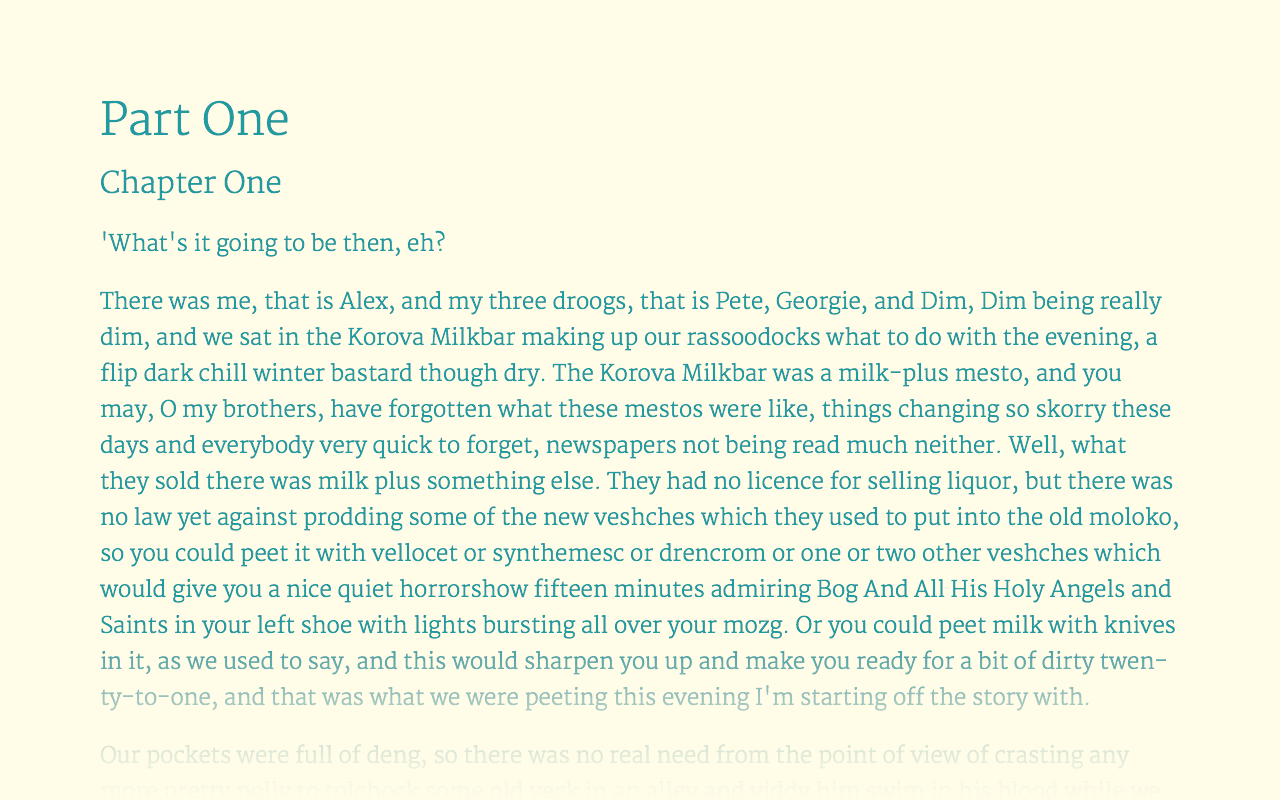Click the name "Alex" in the paragraph
The height and width of the screenshot is (800, 1280).
click(363, 301)
